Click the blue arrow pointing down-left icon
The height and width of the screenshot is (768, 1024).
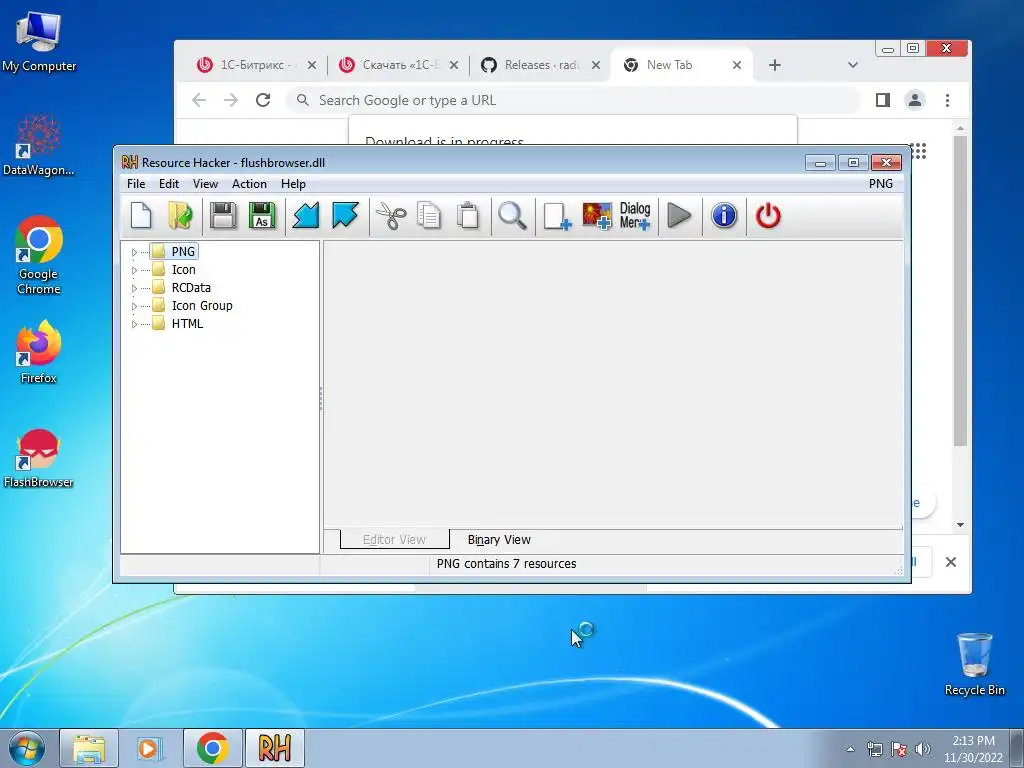[x=306, y=216]
